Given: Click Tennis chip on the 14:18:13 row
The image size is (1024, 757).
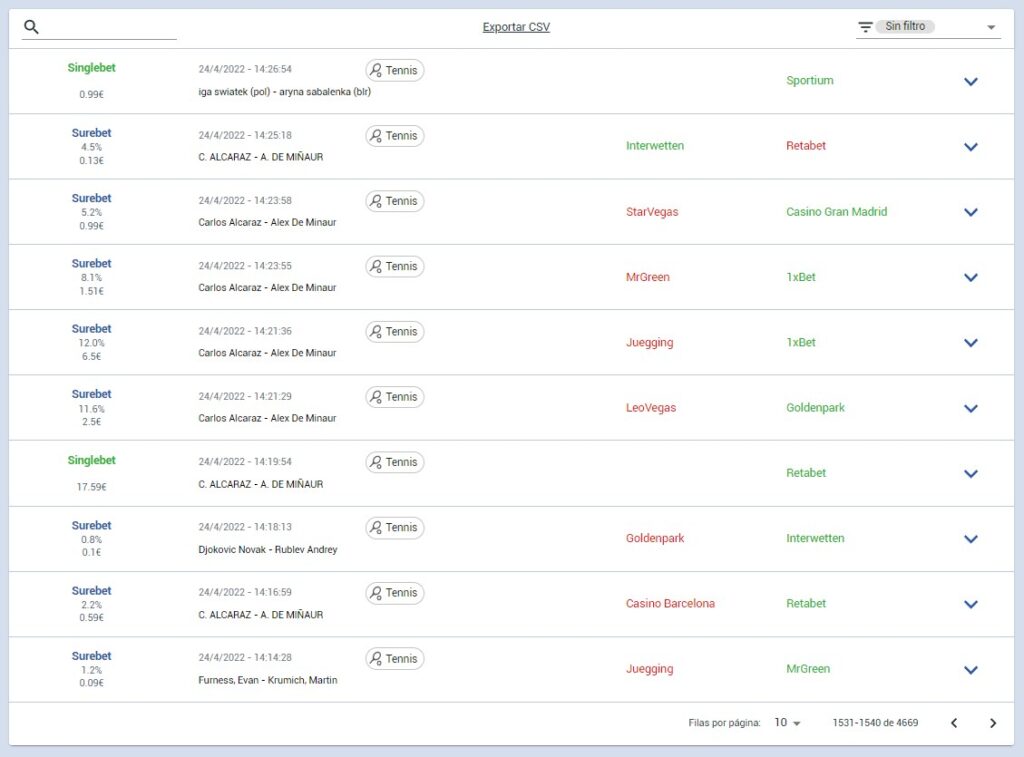Looking at the screenshot, I should point(394,527).
